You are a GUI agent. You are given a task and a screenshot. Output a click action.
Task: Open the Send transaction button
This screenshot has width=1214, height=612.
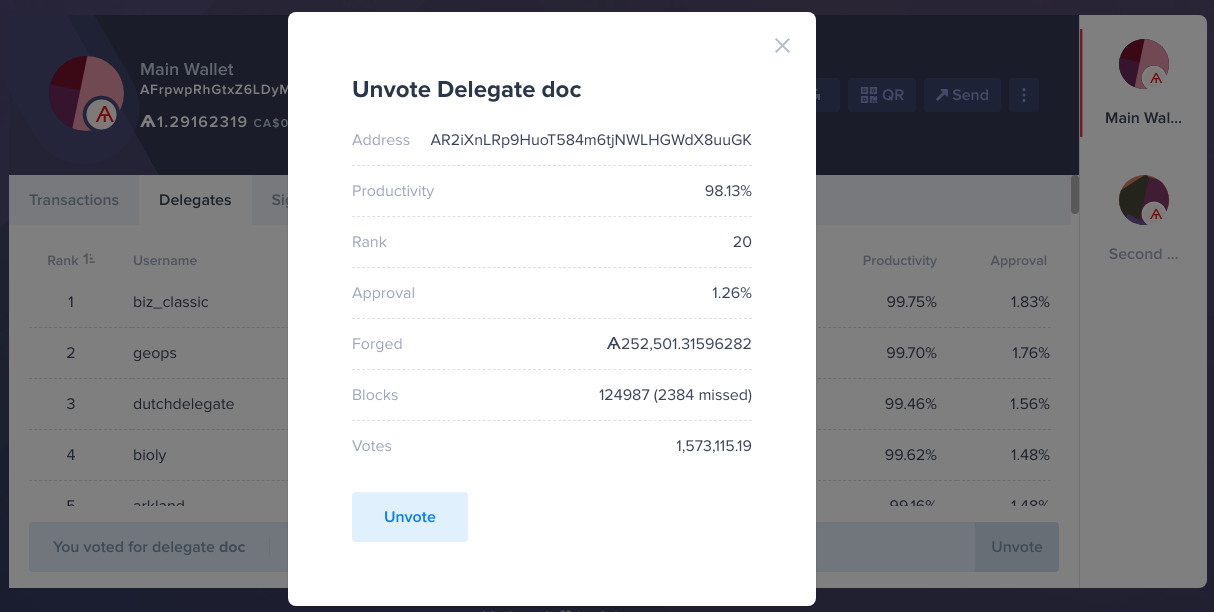click(962, 95)
